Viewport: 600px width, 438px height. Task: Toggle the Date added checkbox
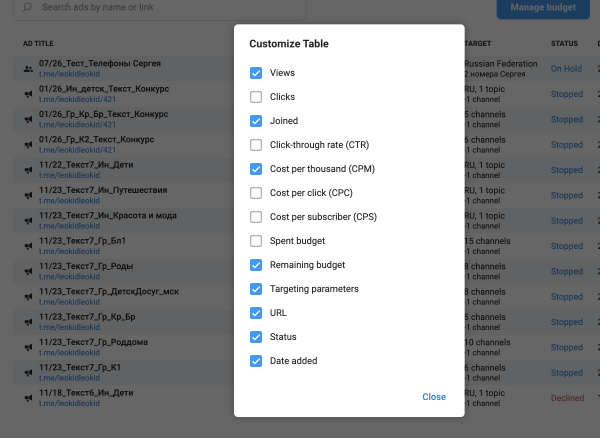tap(256, 361)
